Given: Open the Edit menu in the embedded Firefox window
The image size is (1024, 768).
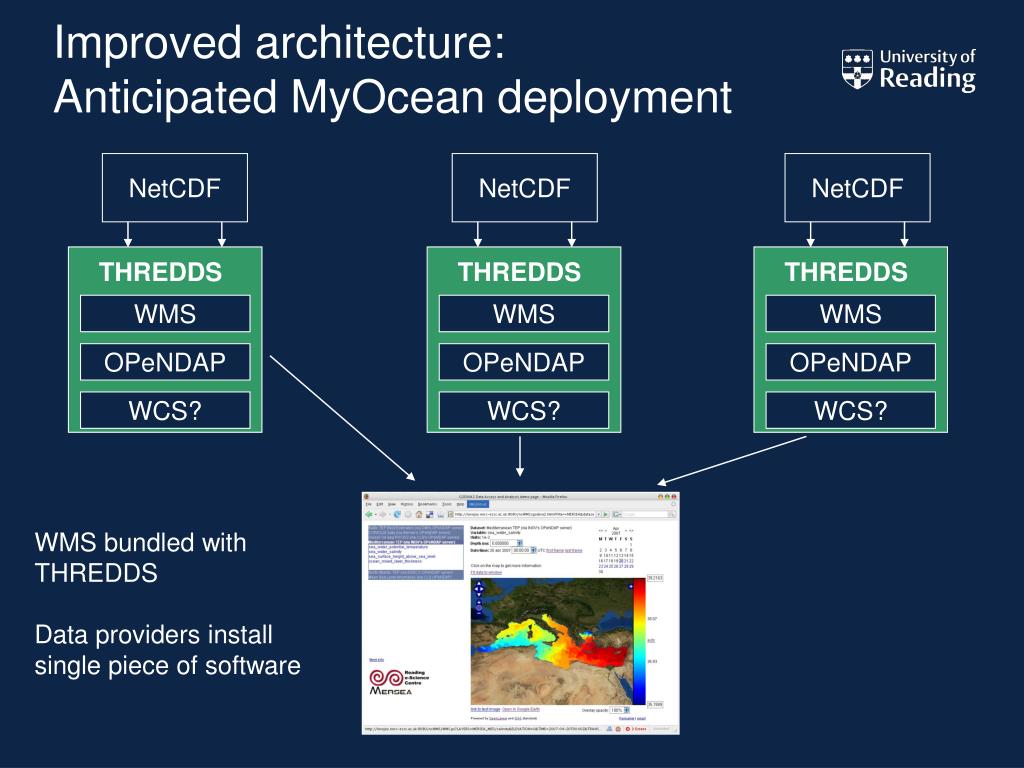Looking at the screenshot, I should pyautogui.click(x=379, y=504).
